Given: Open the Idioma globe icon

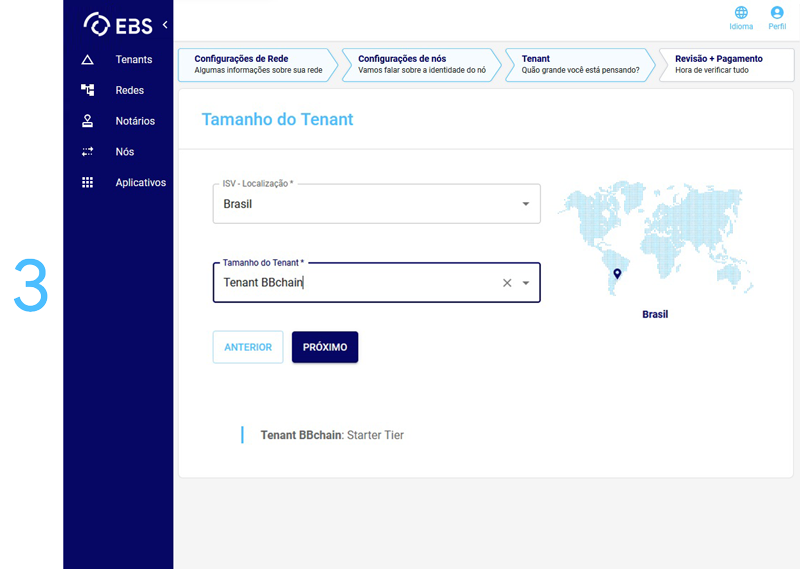Looking at the screenshot, I should [x=741, y=13].
